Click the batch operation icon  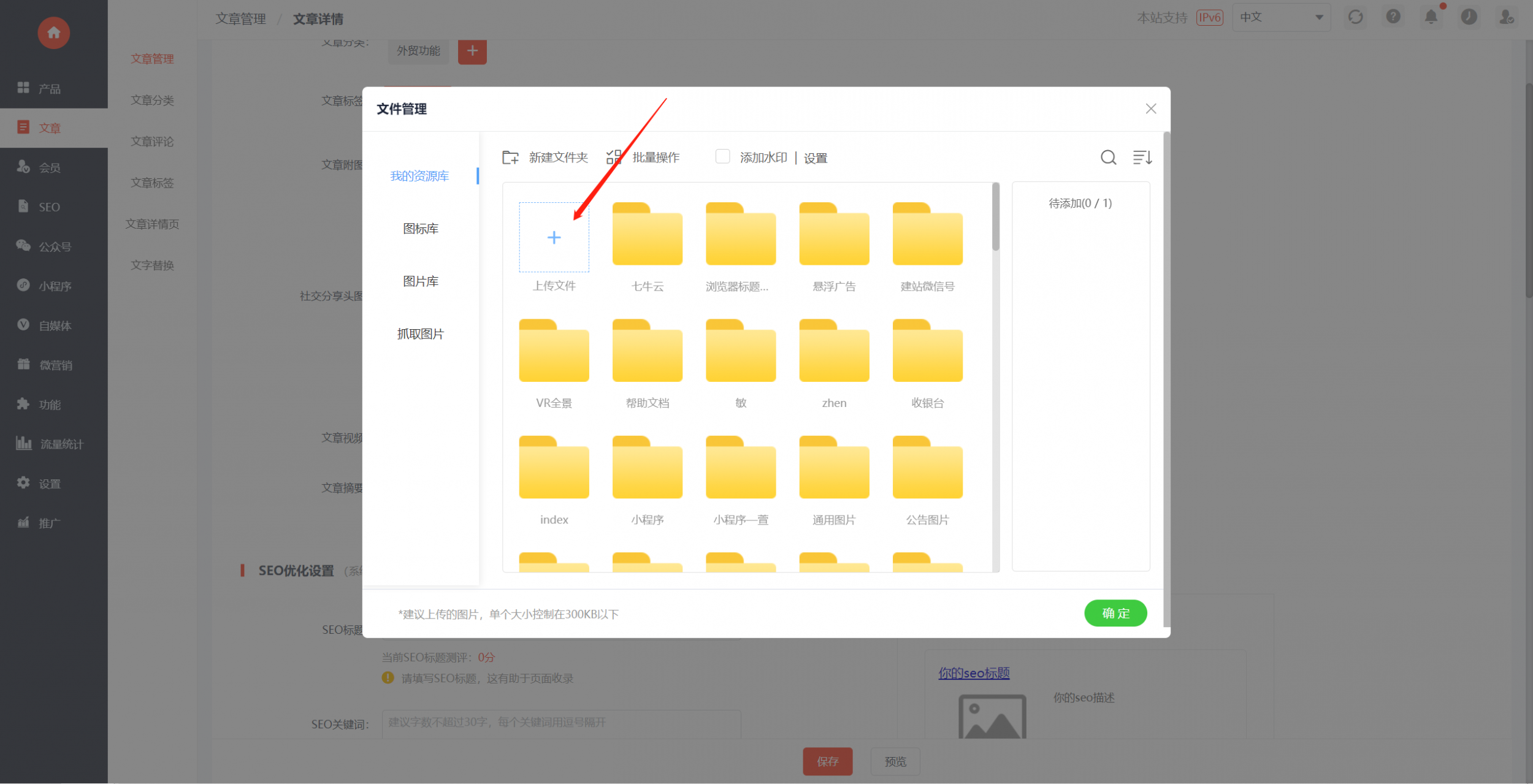click(x=614, y=158)
